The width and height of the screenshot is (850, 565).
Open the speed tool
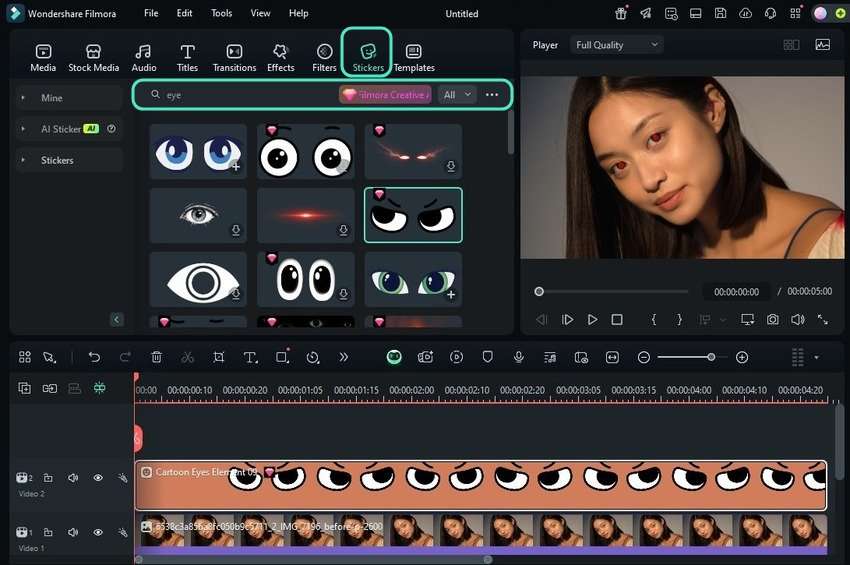(313, 357)
